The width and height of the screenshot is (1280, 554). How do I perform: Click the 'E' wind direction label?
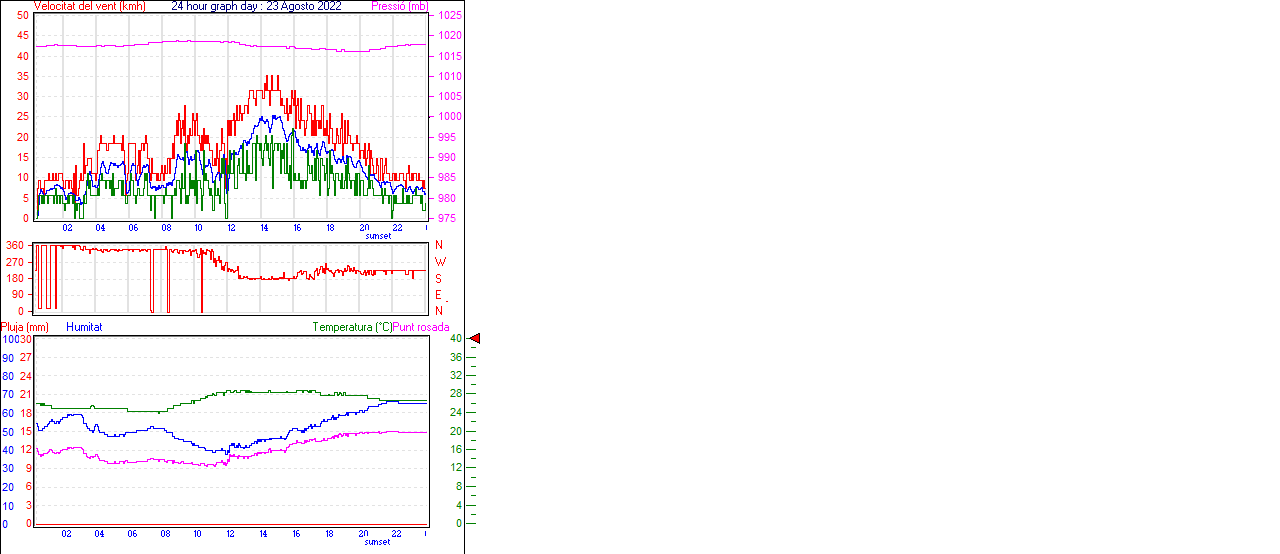coord(438,295)
